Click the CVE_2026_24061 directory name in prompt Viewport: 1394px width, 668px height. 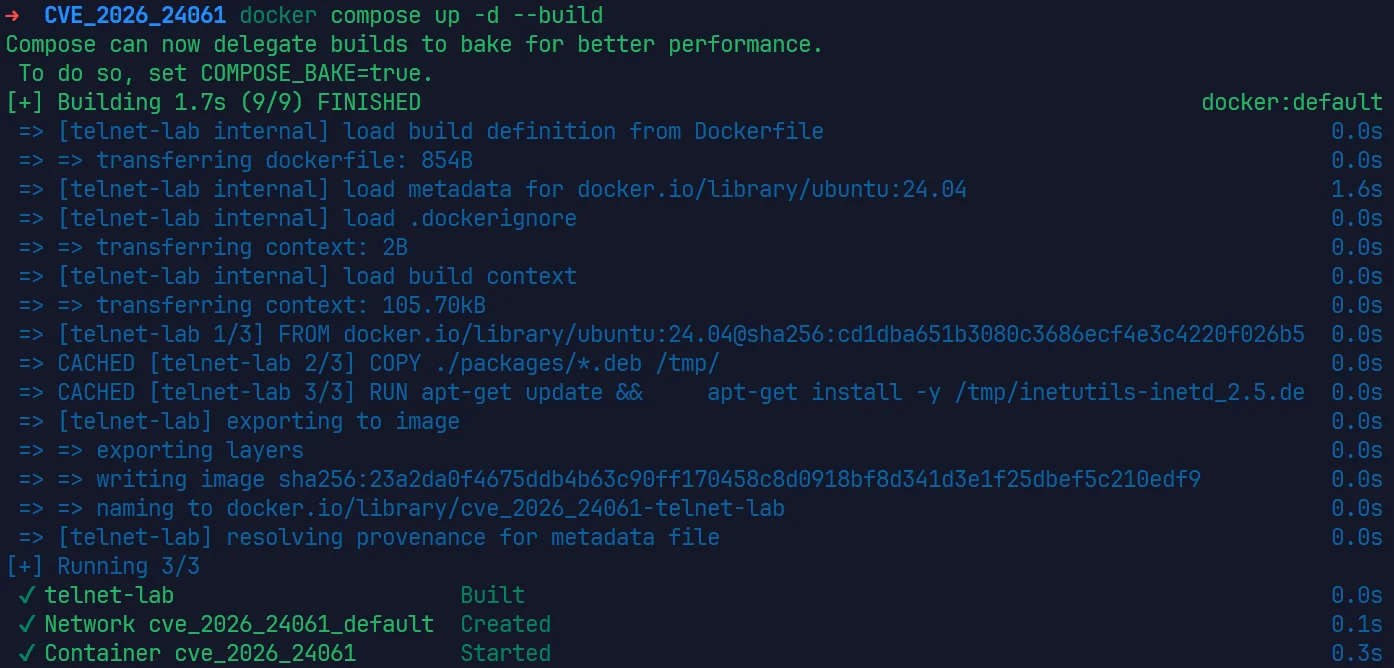pos(135,15)
